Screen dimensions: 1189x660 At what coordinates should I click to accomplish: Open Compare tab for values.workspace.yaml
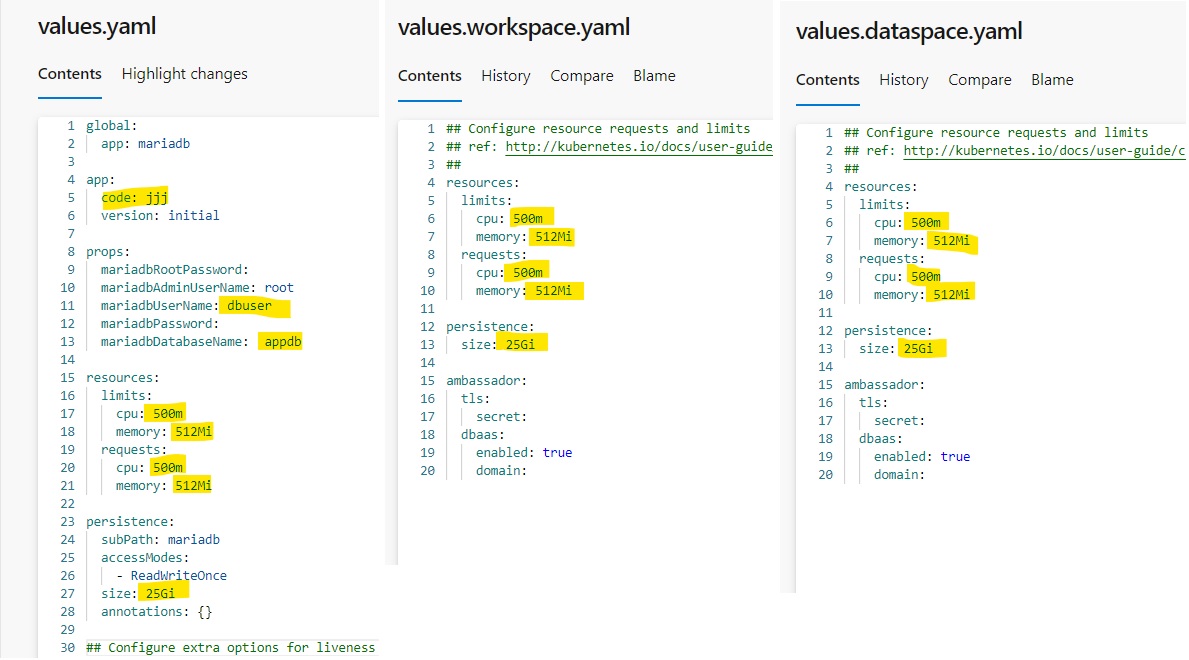tap(581, 76)
